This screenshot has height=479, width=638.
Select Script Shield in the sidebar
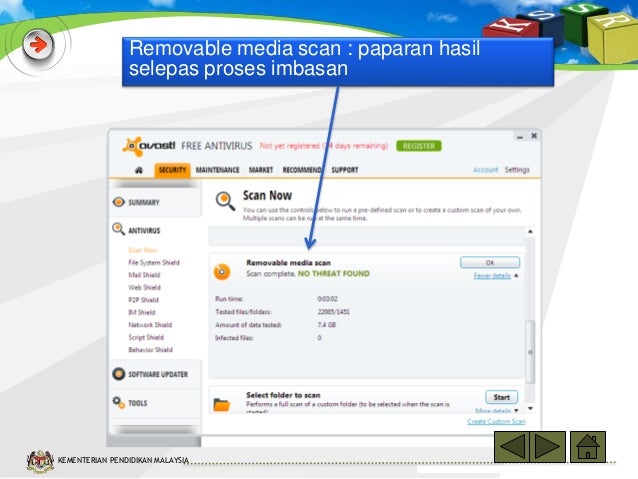(x=146, y=337)
